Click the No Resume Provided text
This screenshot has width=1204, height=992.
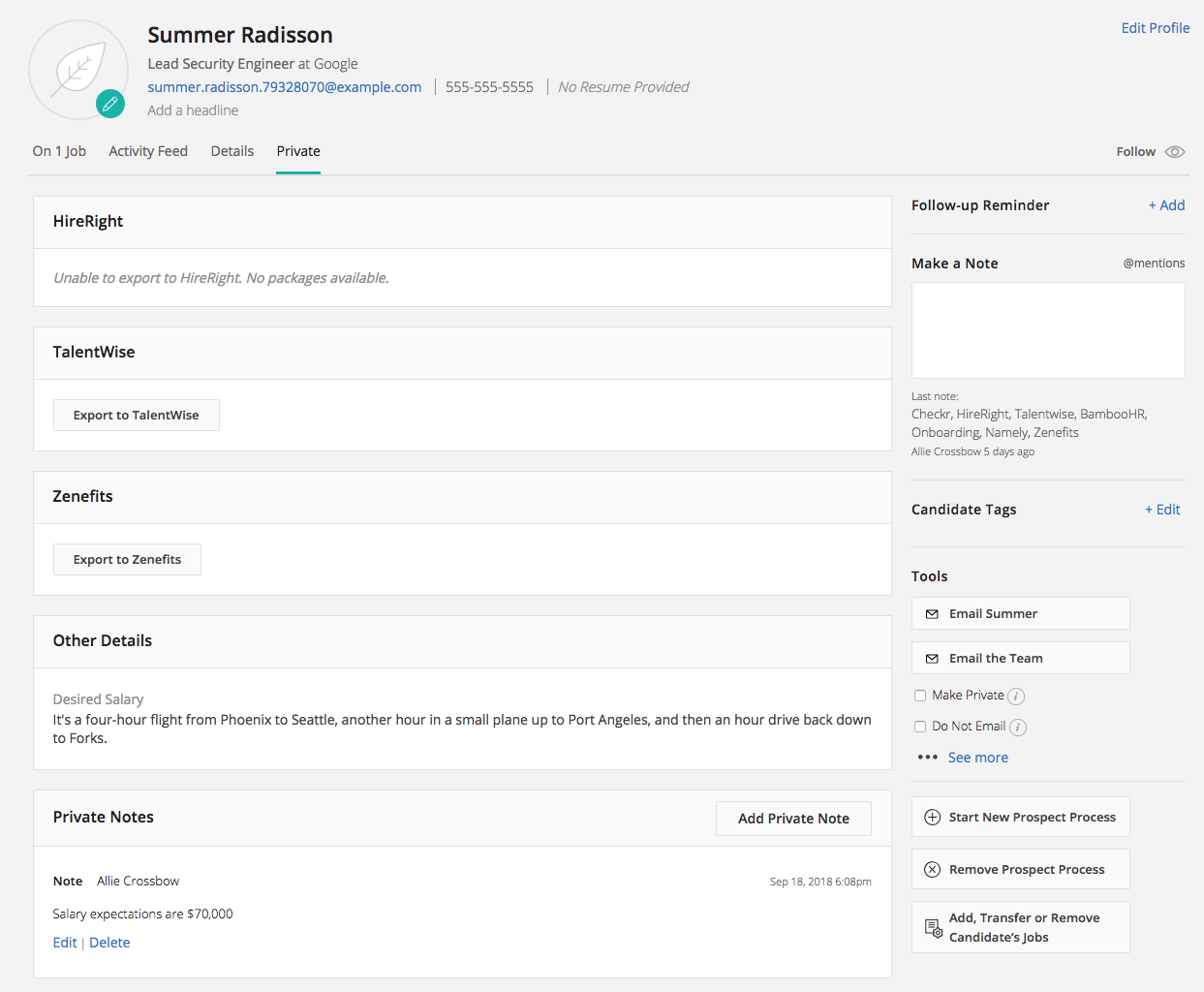624,87
